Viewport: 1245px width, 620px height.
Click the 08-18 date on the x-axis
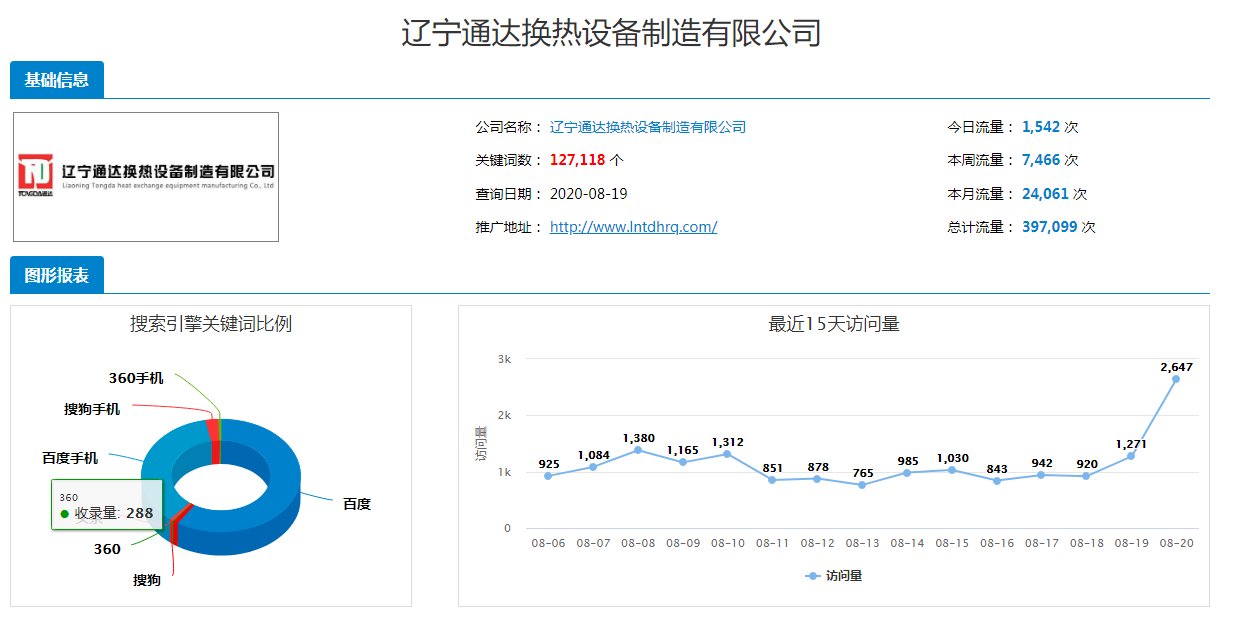pos(1087,543)
